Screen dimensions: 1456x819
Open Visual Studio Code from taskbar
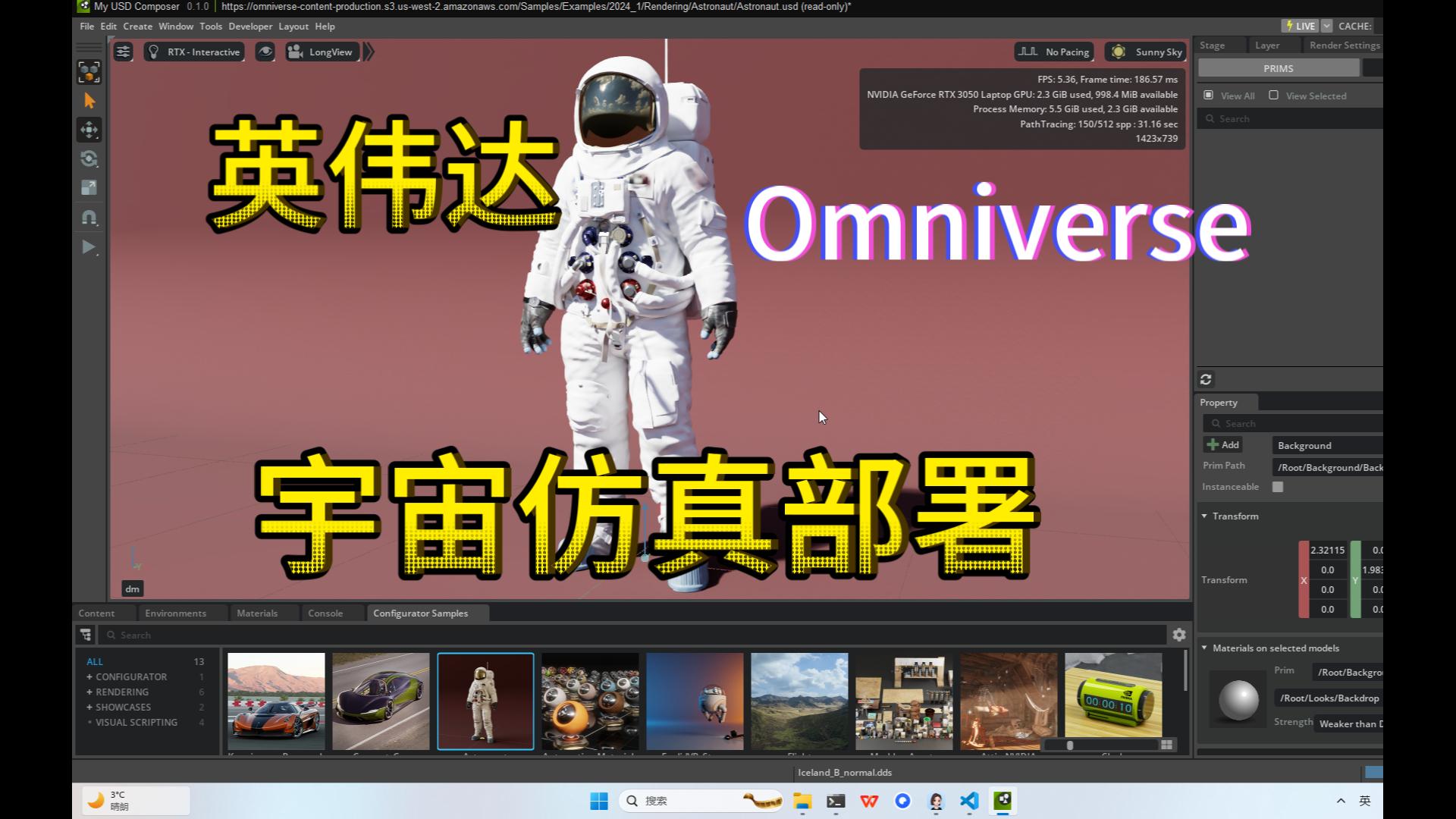tap(969, 801)
